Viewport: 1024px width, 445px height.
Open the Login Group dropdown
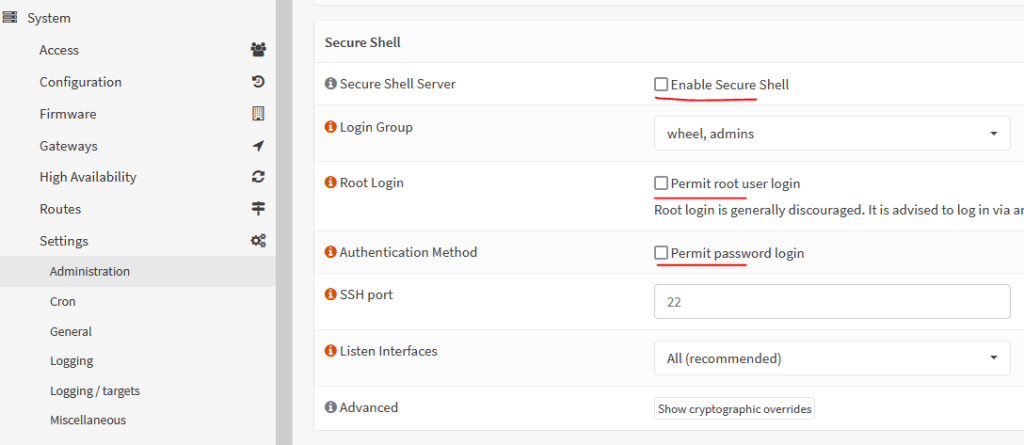click(x=832, y=133)
